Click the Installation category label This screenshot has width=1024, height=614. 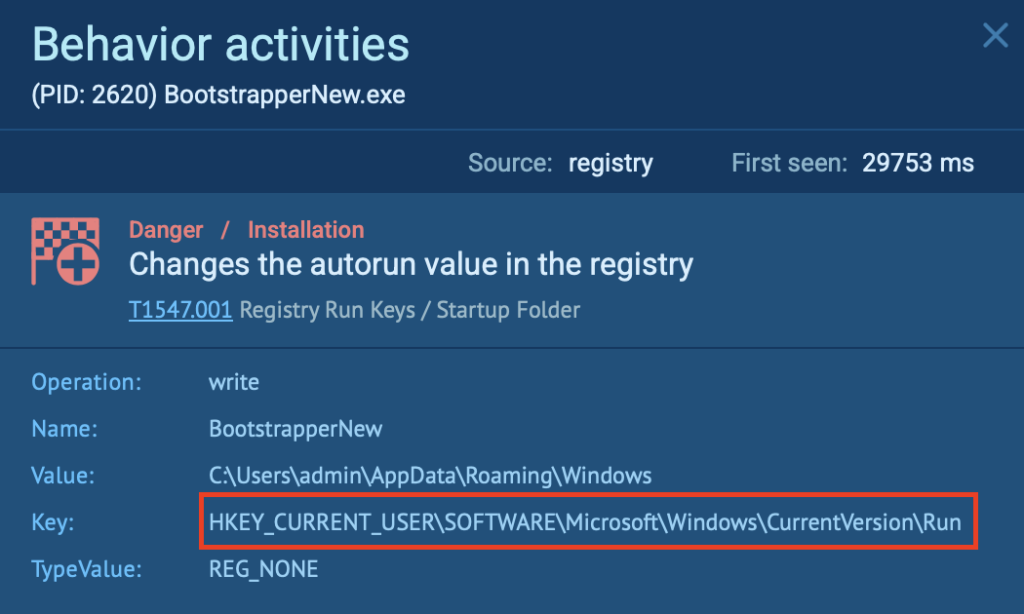(x=305, y=229)
